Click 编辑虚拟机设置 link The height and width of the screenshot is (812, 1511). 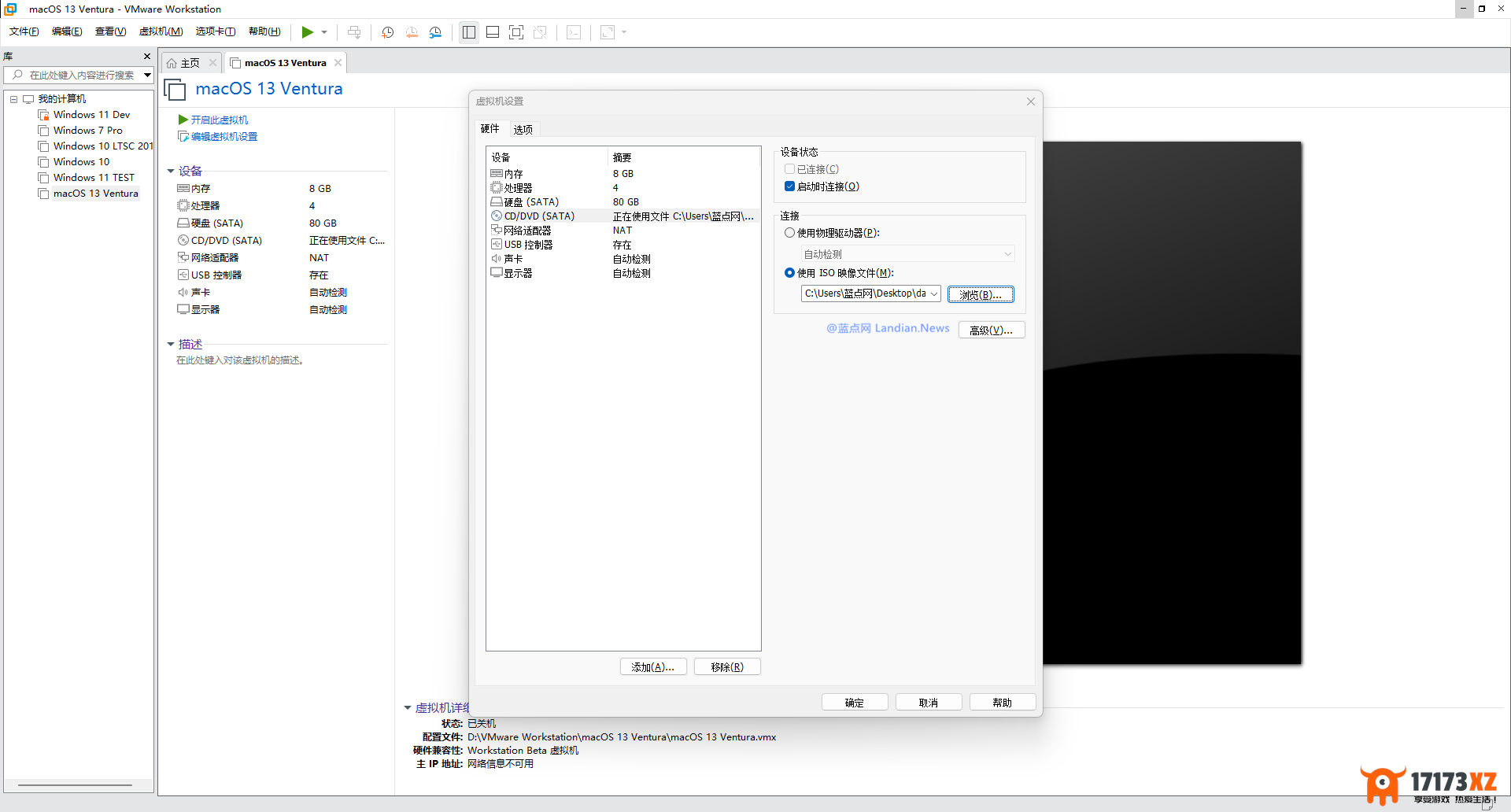(224, 137)
